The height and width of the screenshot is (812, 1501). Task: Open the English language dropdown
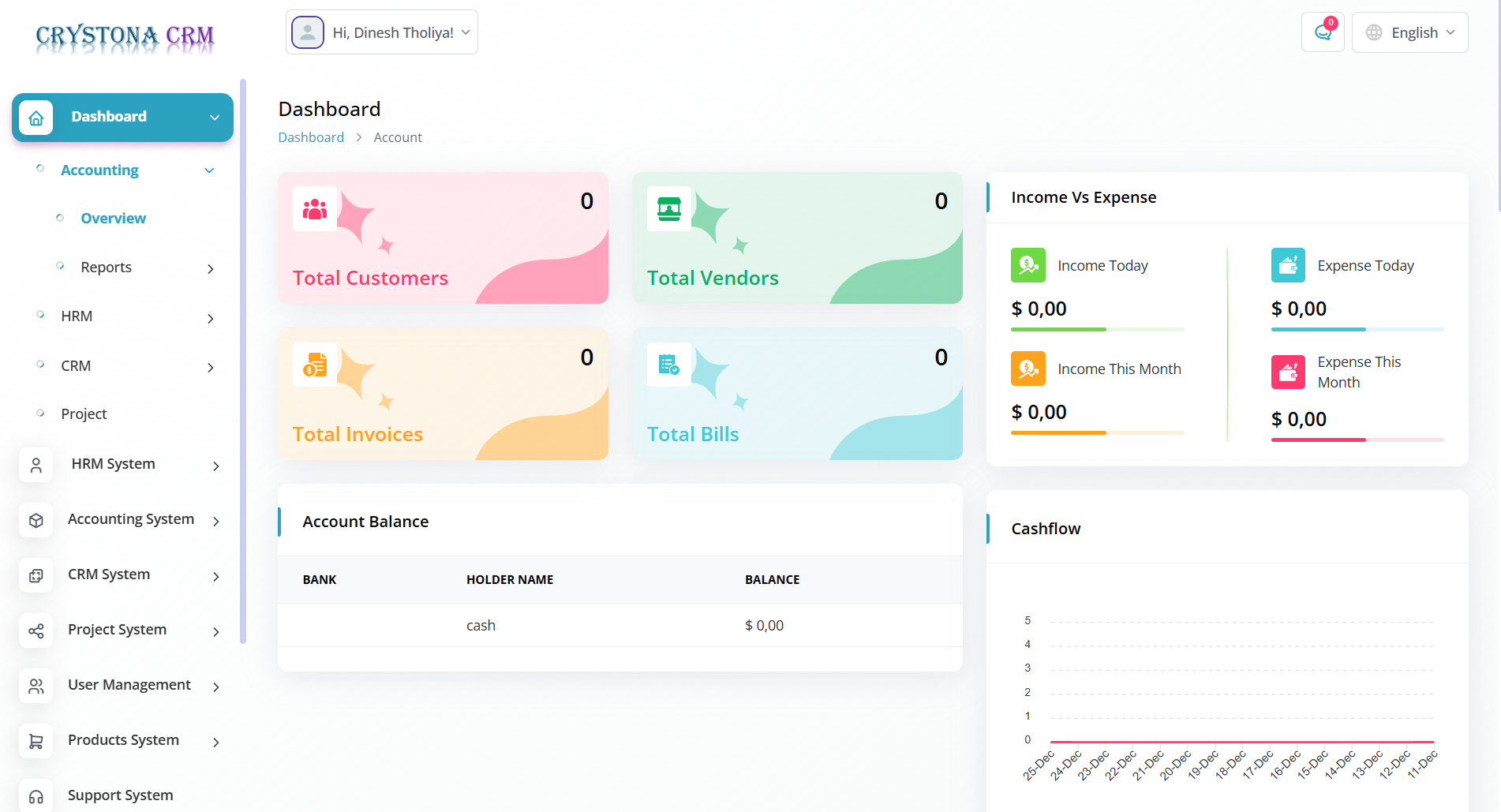(1409, 32)
